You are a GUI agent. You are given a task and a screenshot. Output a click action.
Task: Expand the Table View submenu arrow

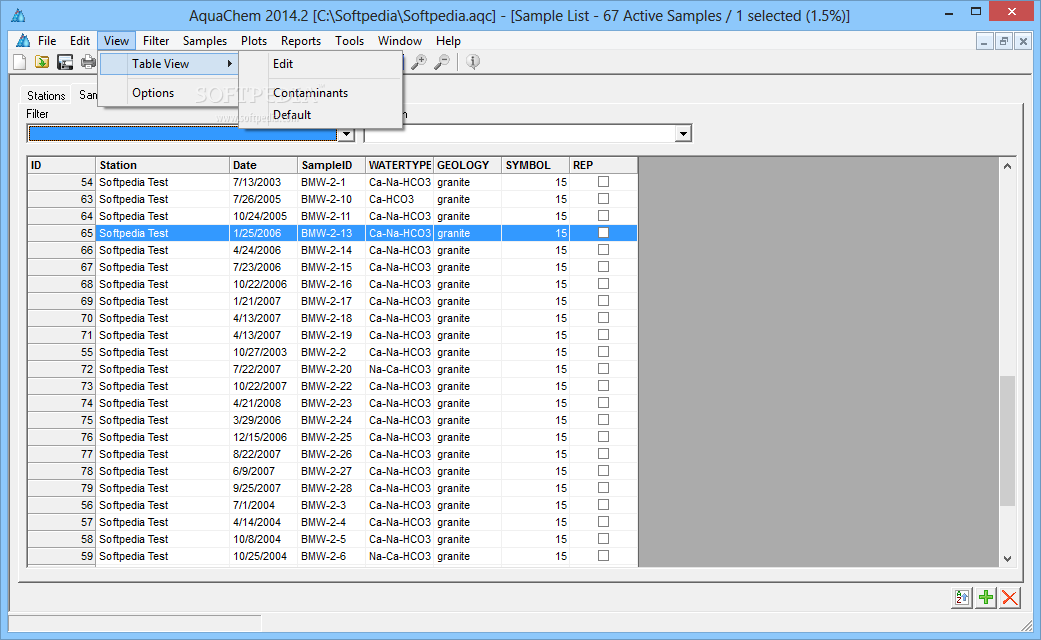point(230,64)
